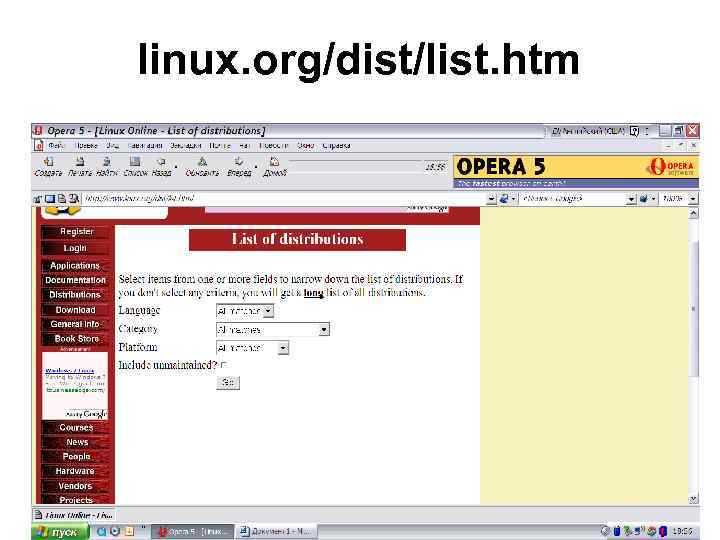Screen dimensions: 720x540
Task: Click the page icon beside address bar
Action: tap(62, 199)
